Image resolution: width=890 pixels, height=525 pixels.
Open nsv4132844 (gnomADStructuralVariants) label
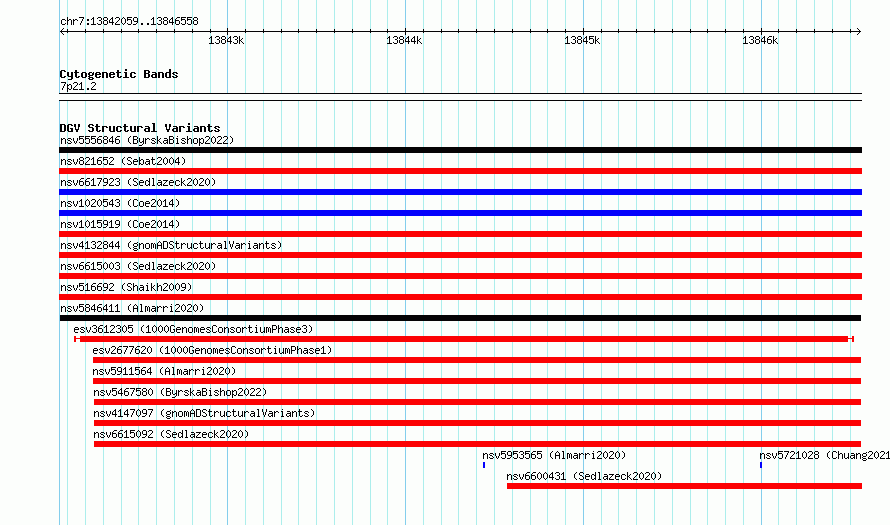[171, 245]
